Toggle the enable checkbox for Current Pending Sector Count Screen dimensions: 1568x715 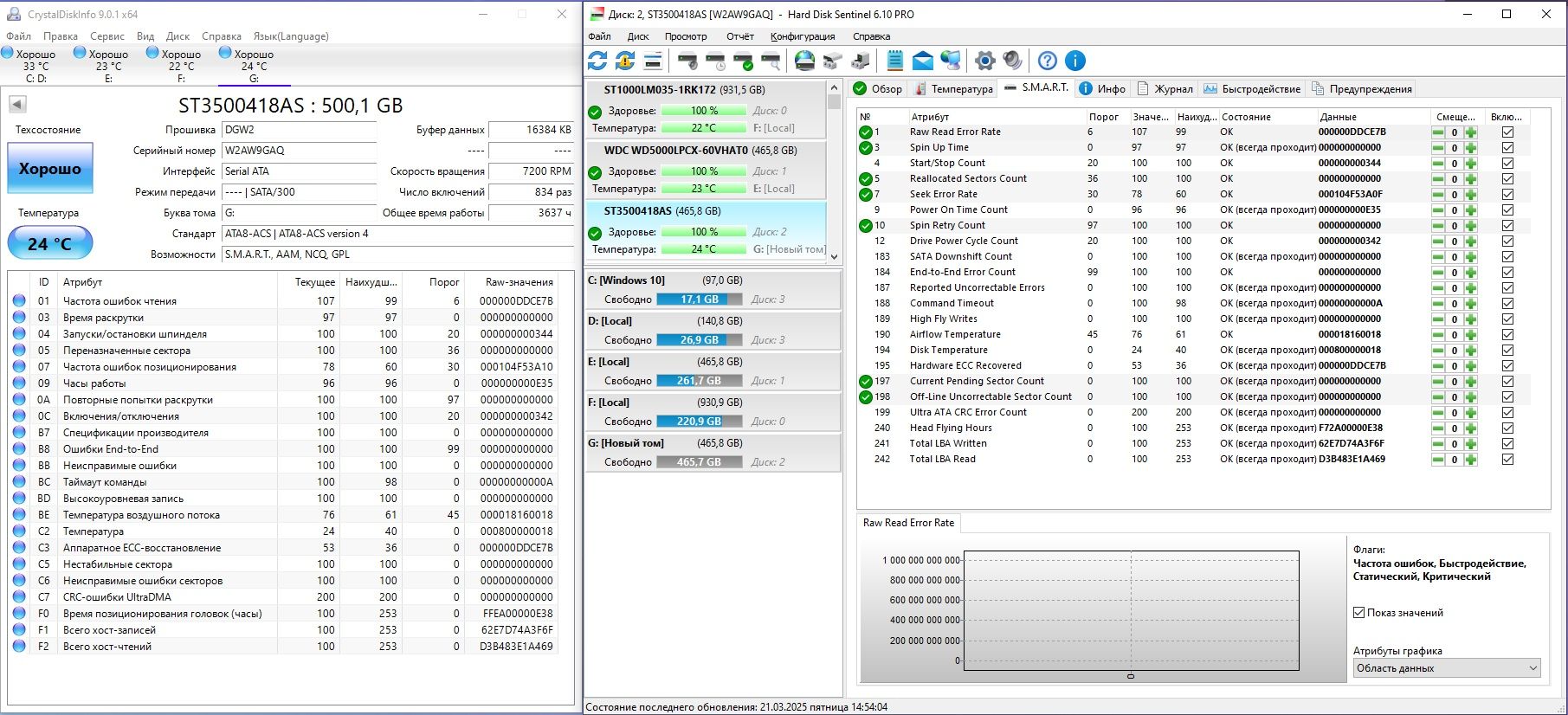coord(1507,382)
